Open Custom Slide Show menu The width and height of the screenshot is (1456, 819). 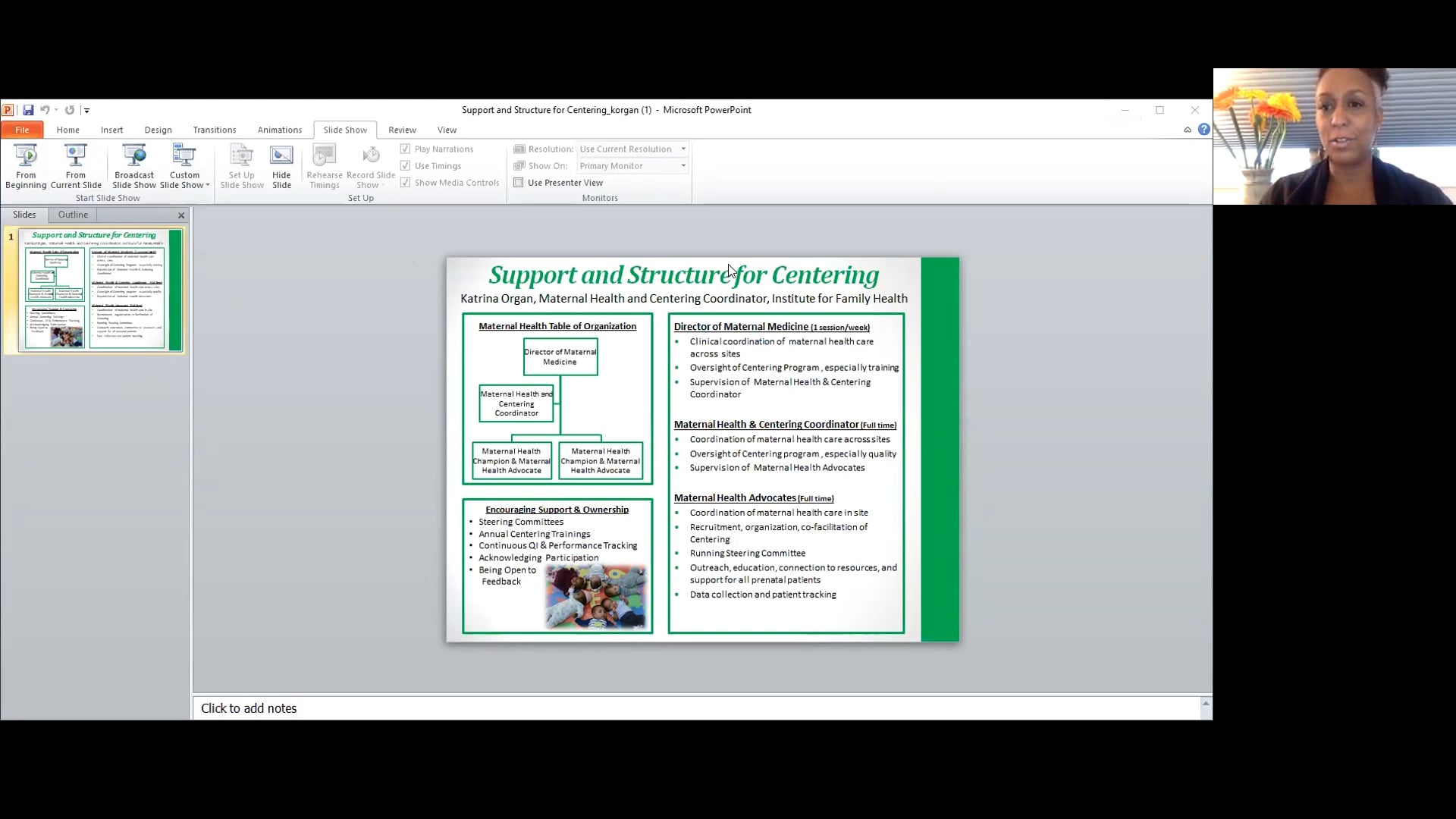click(184, 166)
